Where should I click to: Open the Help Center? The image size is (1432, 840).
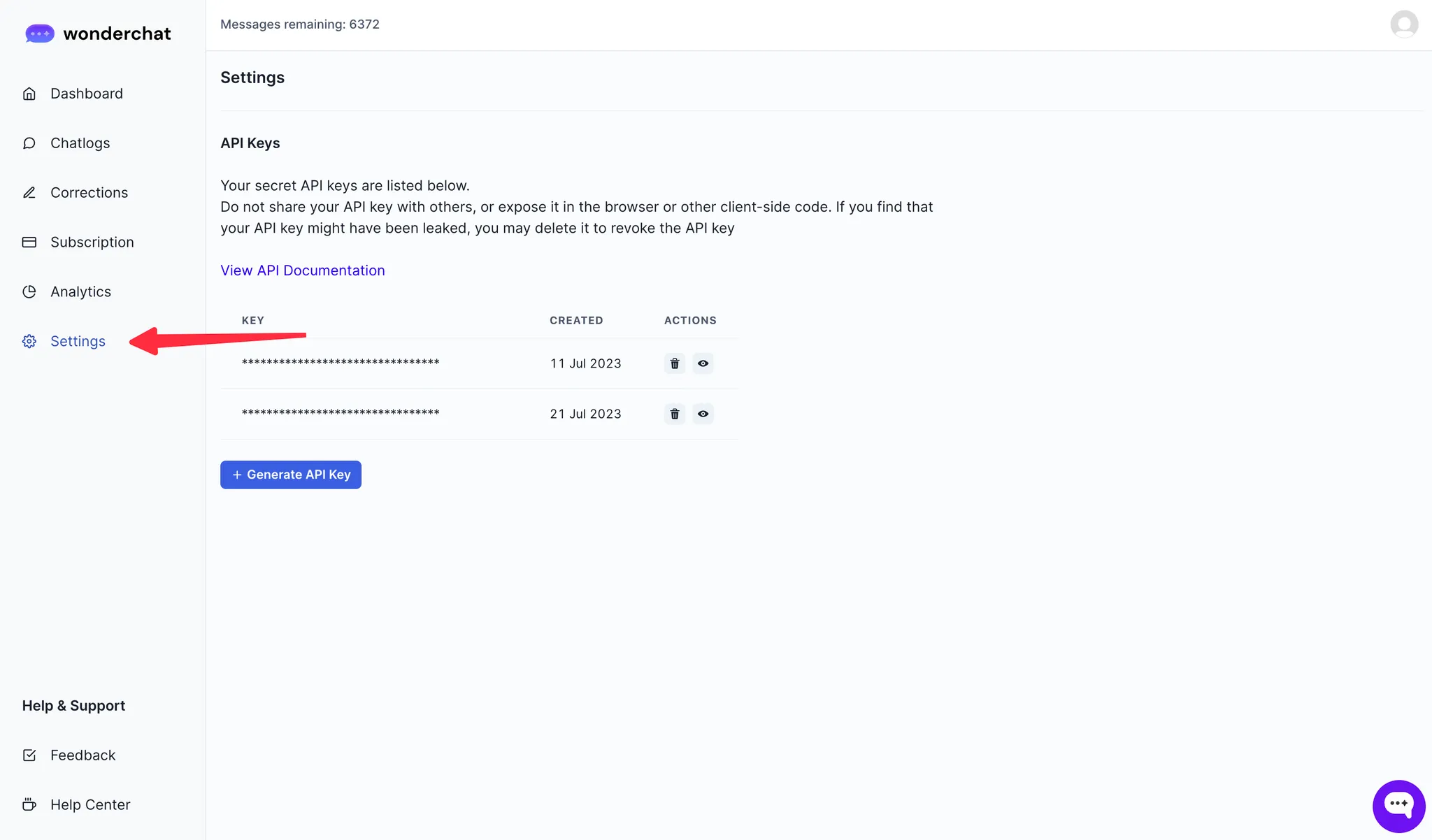click(x=90, y=805)
